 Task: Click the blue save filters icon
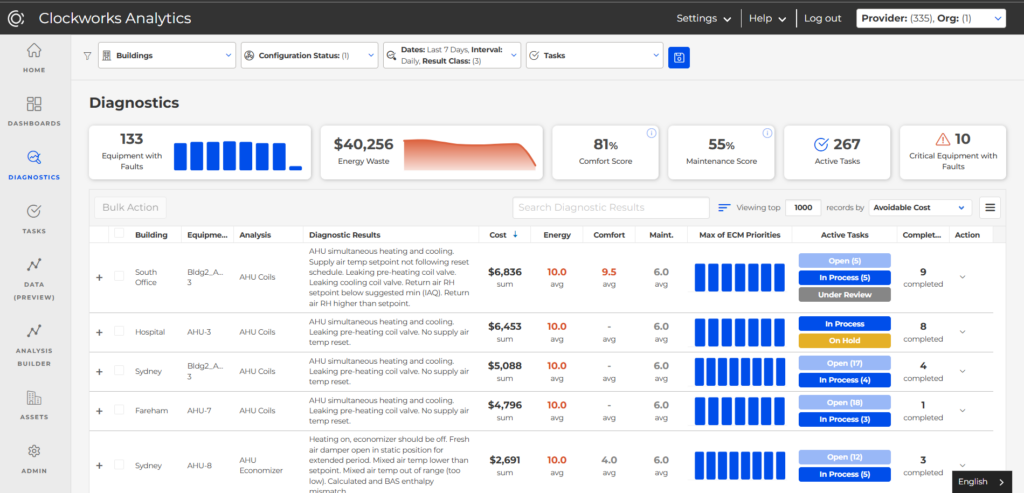click(679, 57)
